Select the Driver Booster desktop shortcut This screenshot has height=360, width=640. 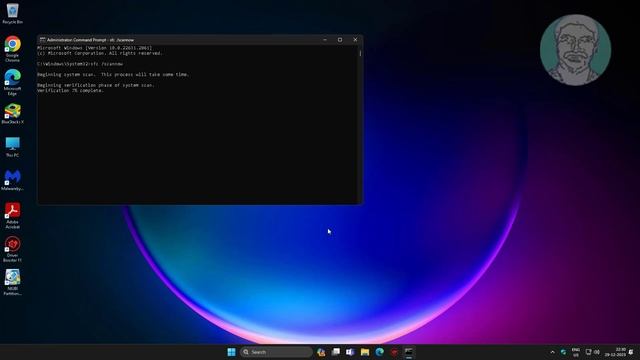tap(12, 249)
